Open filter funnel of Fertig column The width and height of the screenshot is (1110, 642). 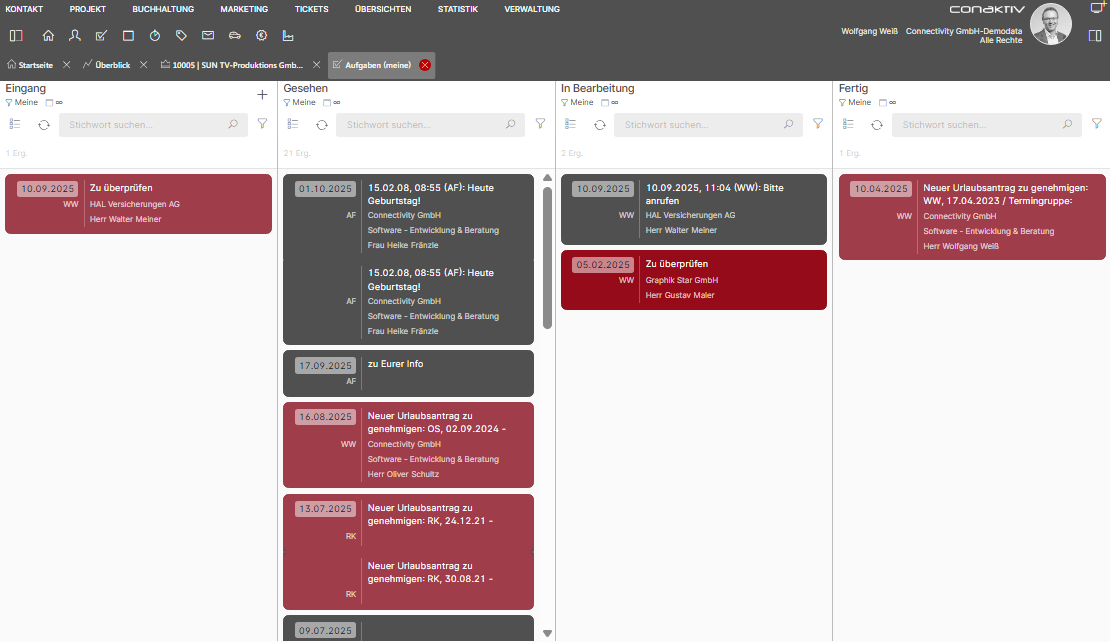pos(1097,124)
